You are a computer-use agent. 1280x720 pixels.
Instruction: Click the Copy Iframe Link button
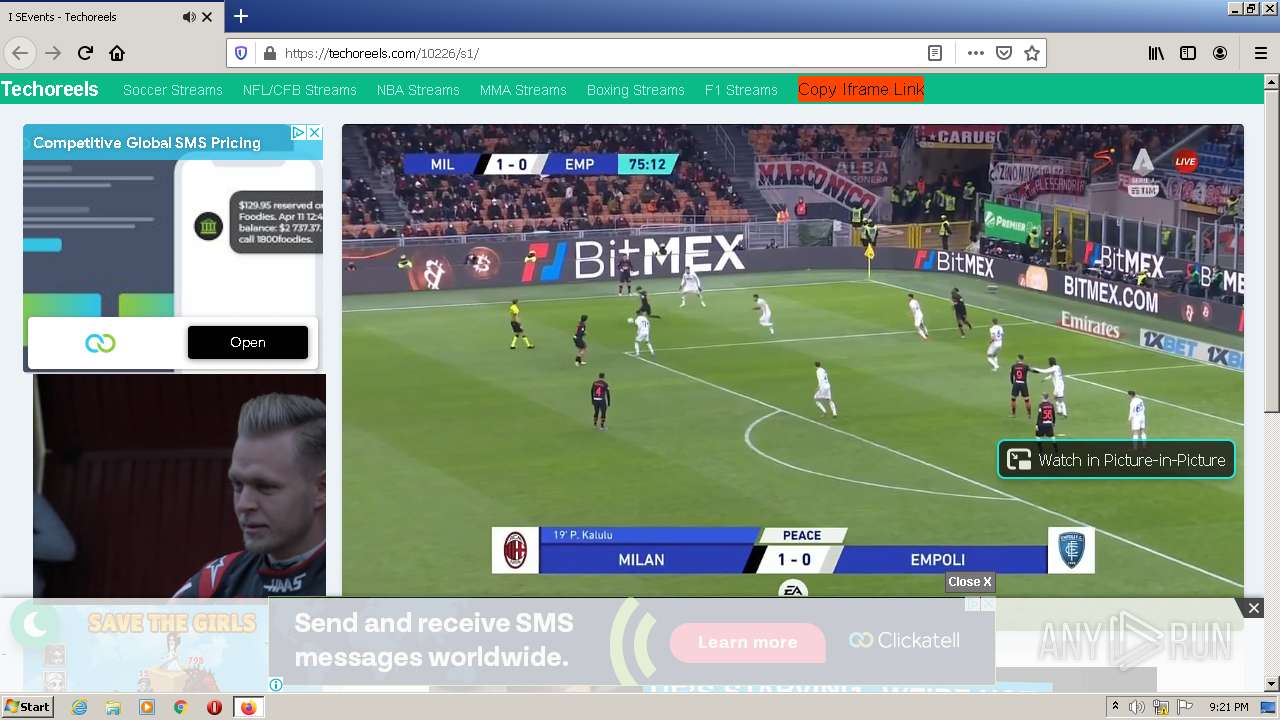pyautogui.click(x=861, y=89)
